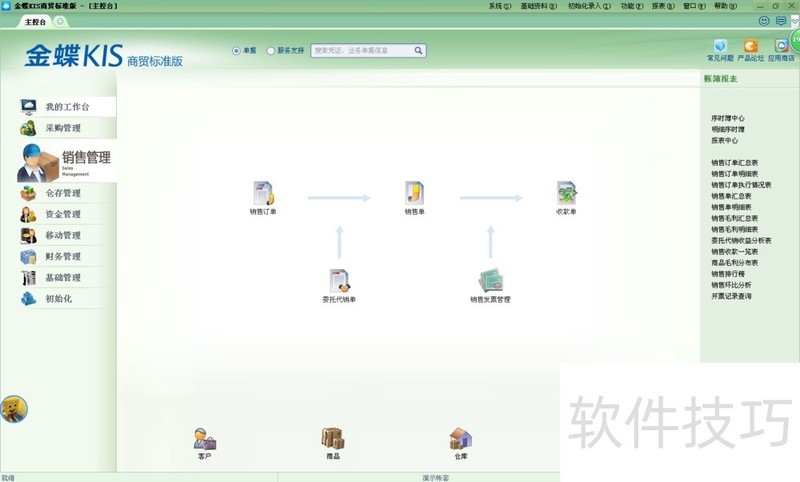Open the 委托代销单 icon

point(339,286)
